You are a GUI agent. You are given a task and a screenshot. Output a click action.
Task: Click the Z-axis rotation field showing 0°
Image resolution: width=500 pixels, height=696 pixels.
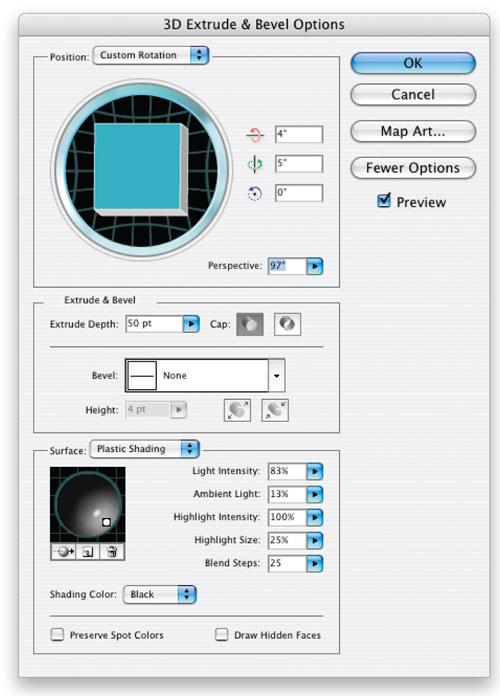click(299, 193)
